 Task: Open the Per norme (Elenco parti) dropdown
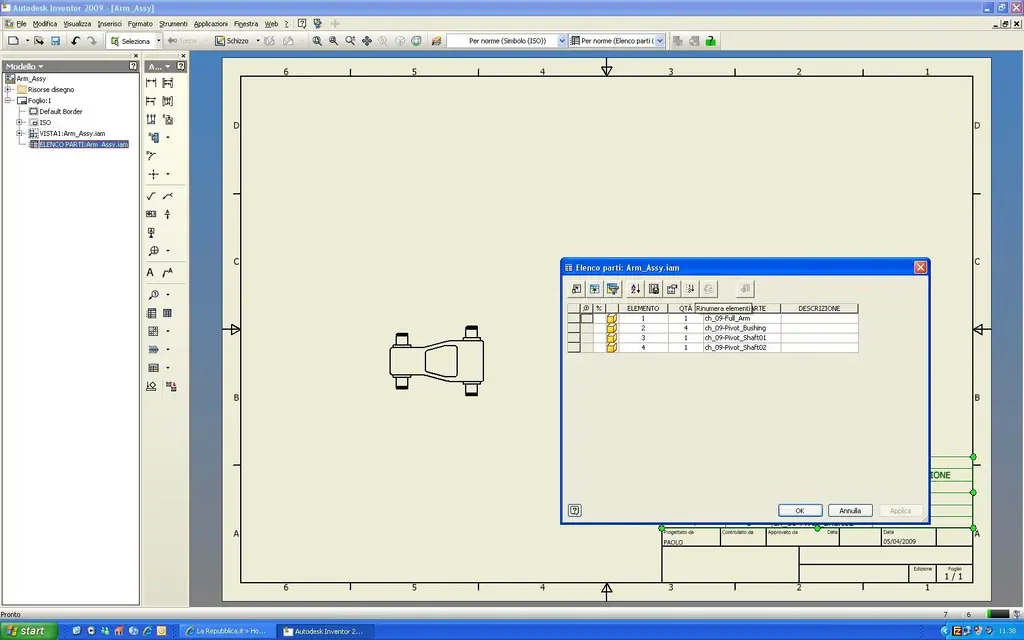click(660, 40)
